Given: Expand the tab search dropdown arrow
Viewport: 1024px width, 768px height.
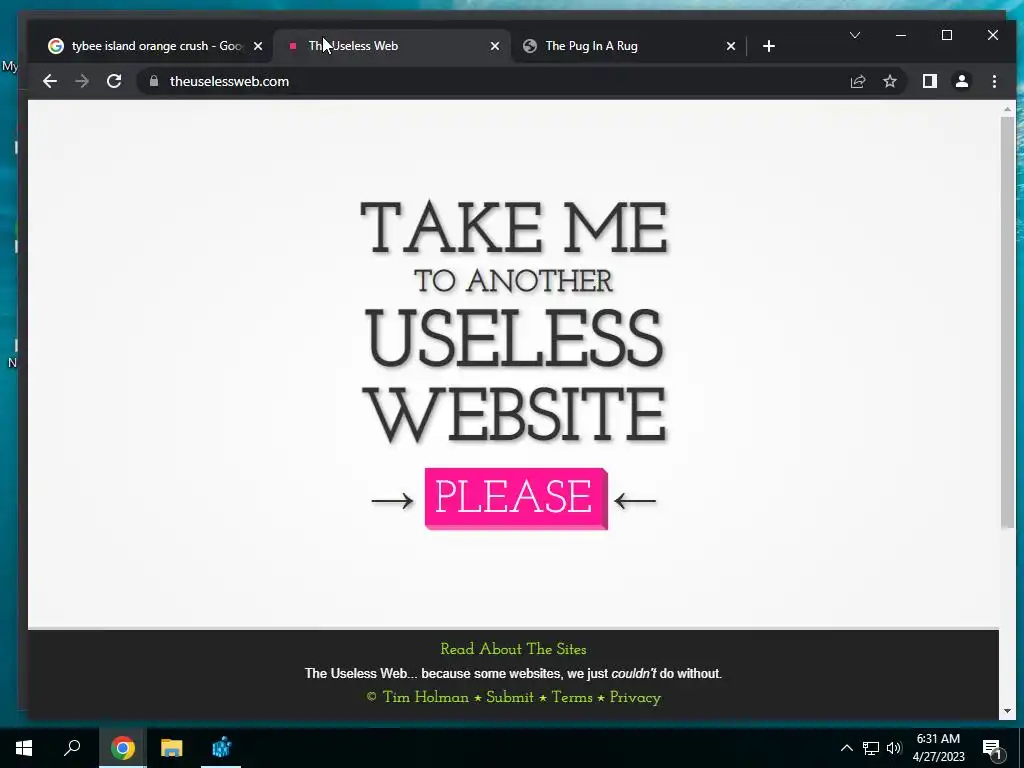Looking at the screenshot, I should [x=855, y=35].
